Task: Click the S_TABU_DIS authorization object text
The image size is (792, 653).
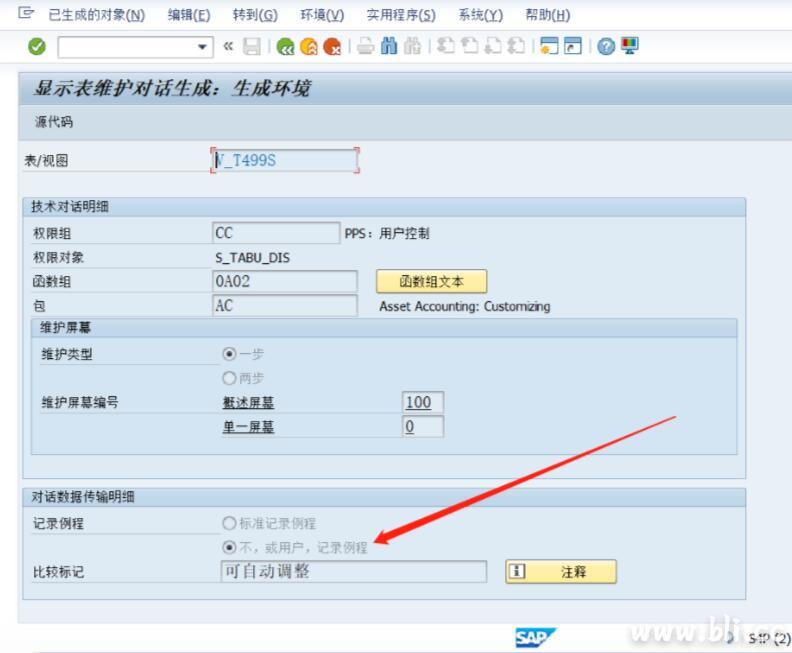Action: pos(253,258)
